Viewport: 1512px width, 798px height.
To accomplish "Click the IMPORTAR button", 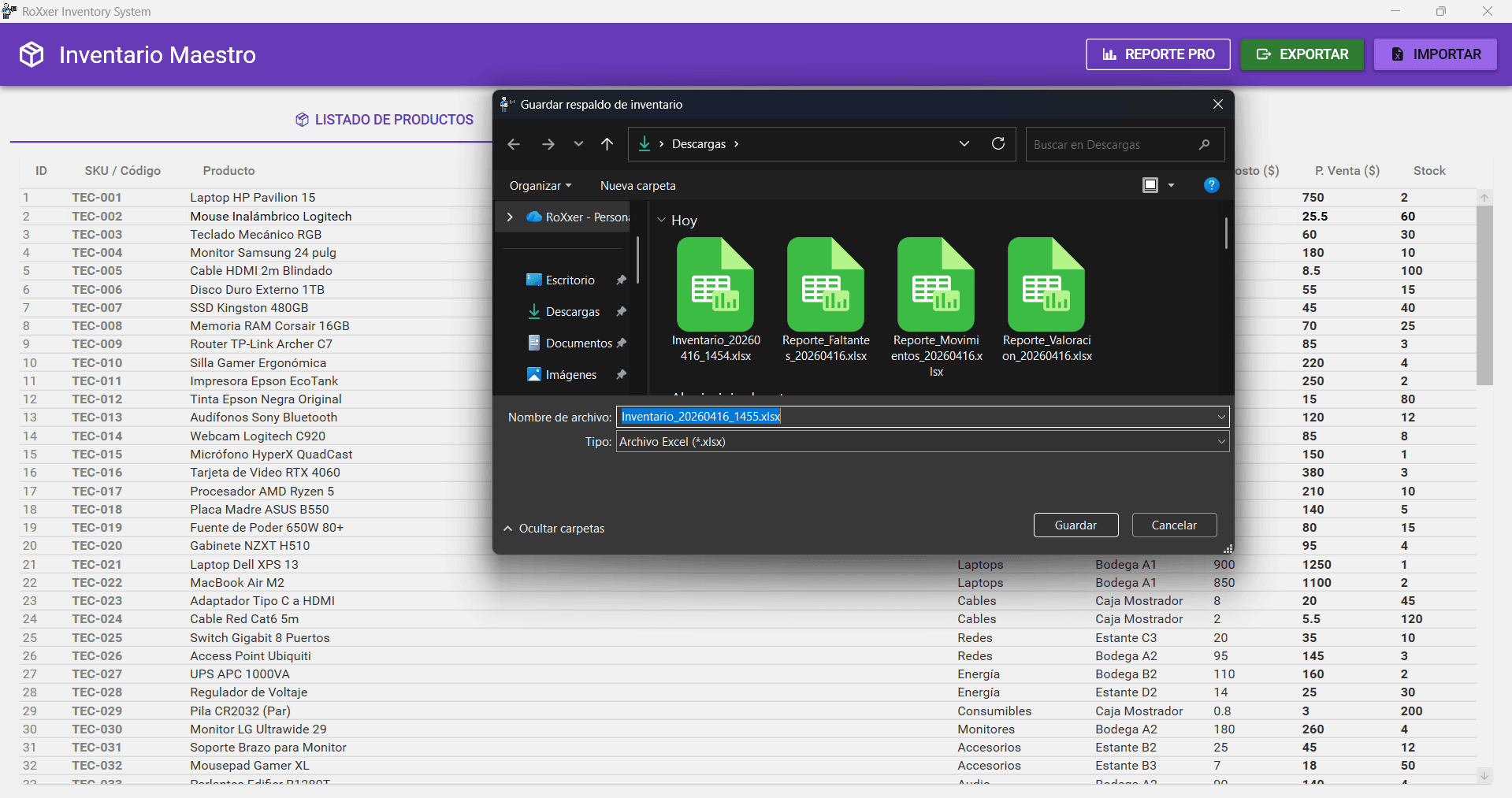I will coord(1435,54).
